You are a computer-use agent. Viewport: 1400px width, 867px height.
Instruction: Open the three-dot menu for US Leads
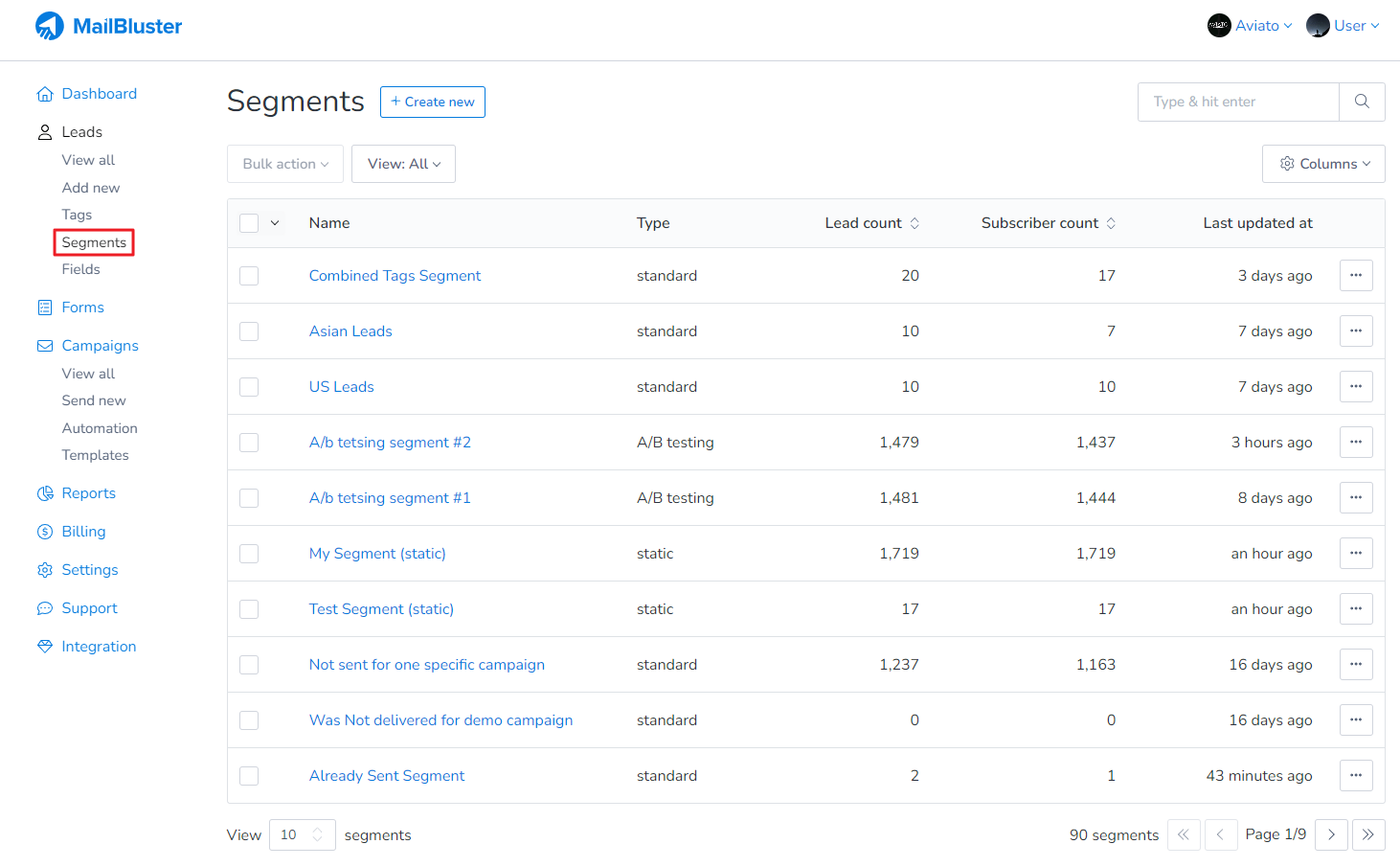tap(1356, 387)
